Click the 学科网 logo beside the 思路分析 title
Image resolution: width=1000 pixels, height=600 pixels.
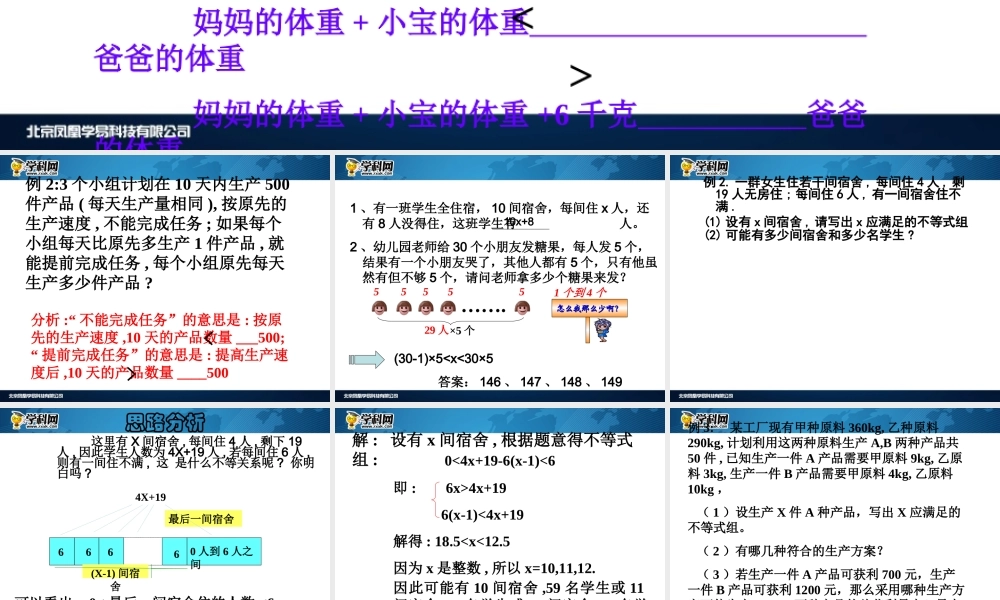[35, 420]
